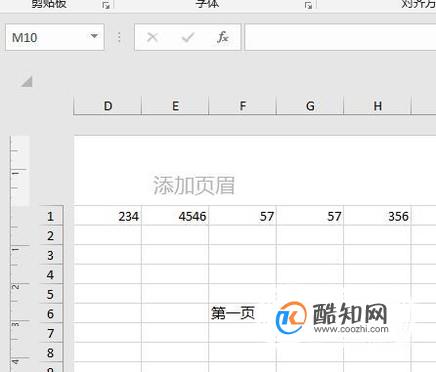Cancel entry with the X formula icon
Screen dimensions: 436x372
point(152,37)
